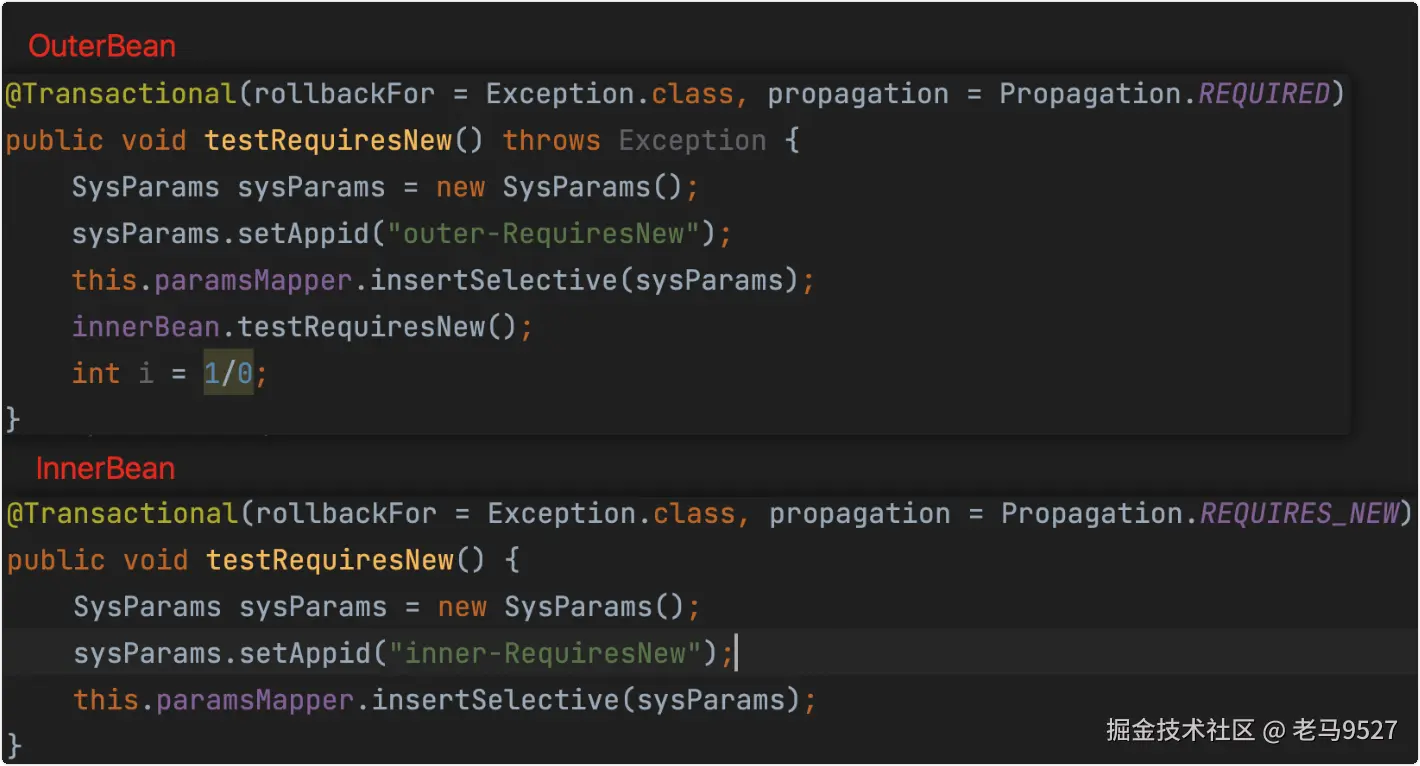Image resolution: width=1420 pixels, height=766 pixels.
Task: Click first new SysParams() constructor
Action: tap(566, 188)
